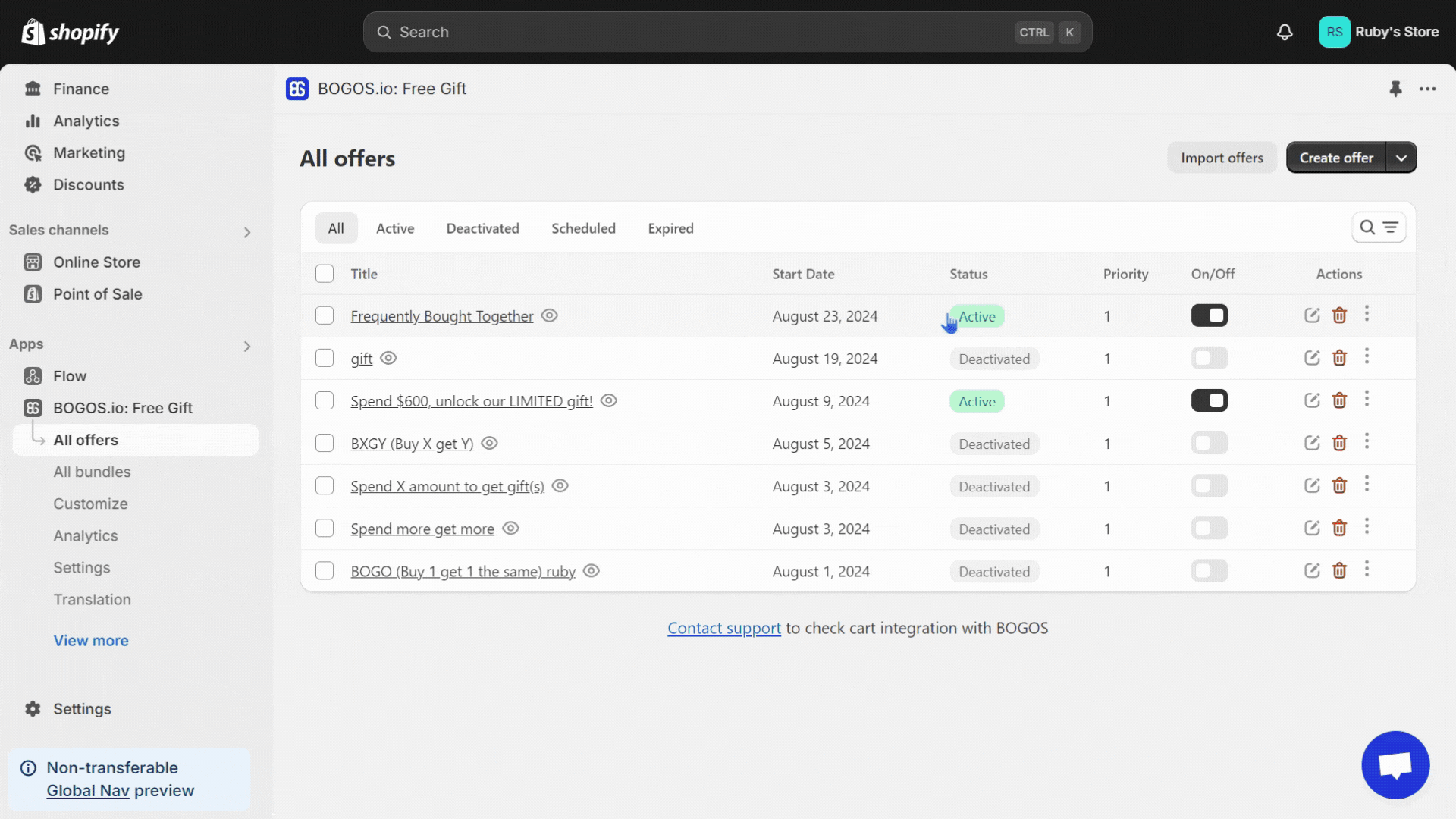1456x819 pixels.
Task: Check the select-all offers checkbox
Action: (x=325, y=274)
